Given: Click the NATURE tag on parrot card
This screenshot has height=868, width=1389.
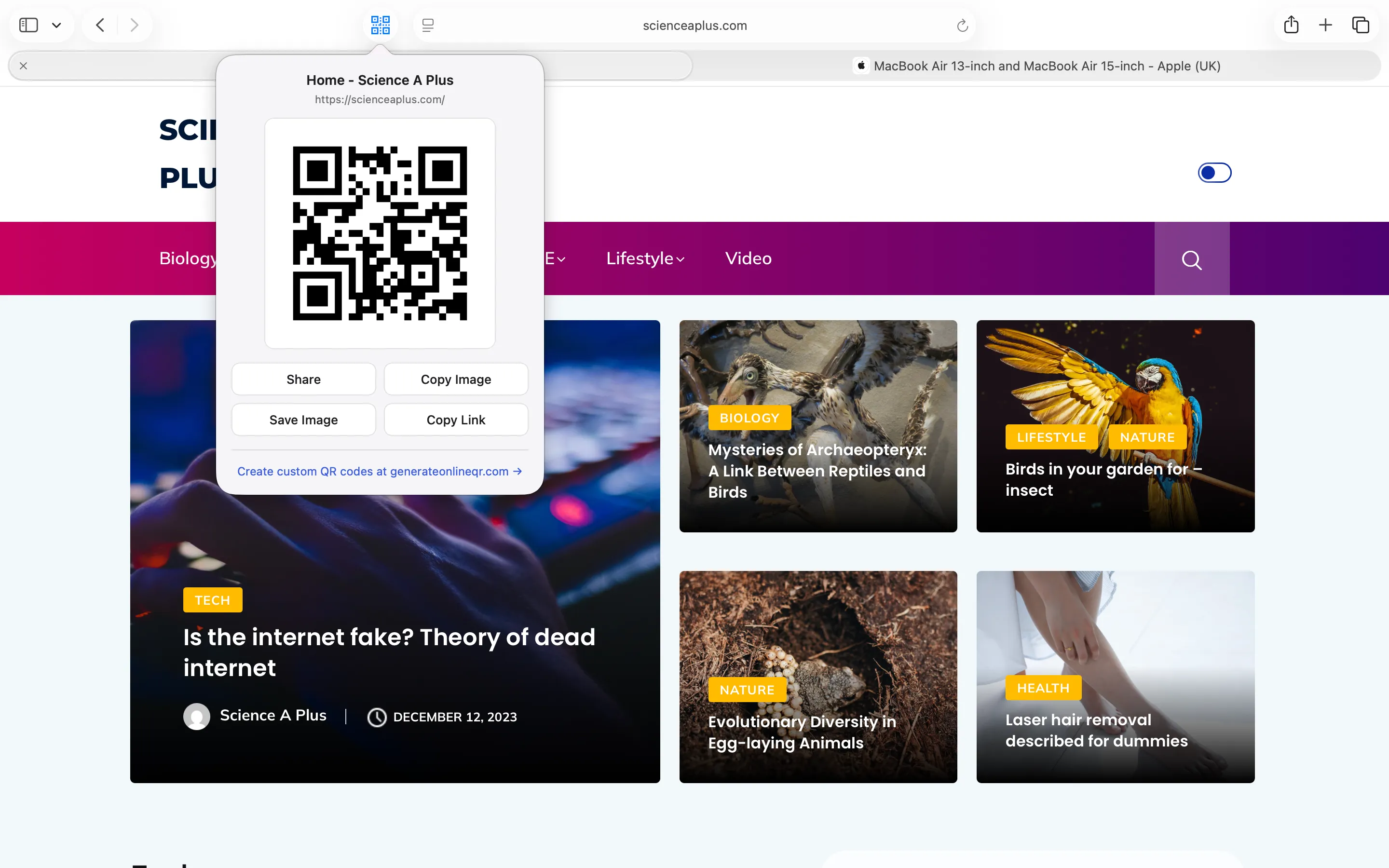Looking at the screenshot, I should pyautogui.click(x=1147, y=437).
